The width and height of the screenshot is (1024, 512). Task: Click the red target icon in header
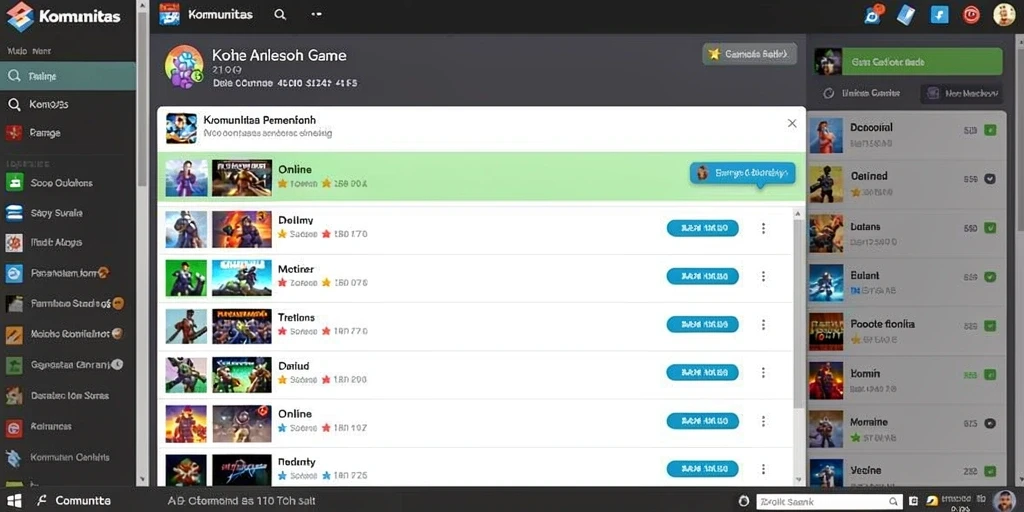tap(971, 14)
